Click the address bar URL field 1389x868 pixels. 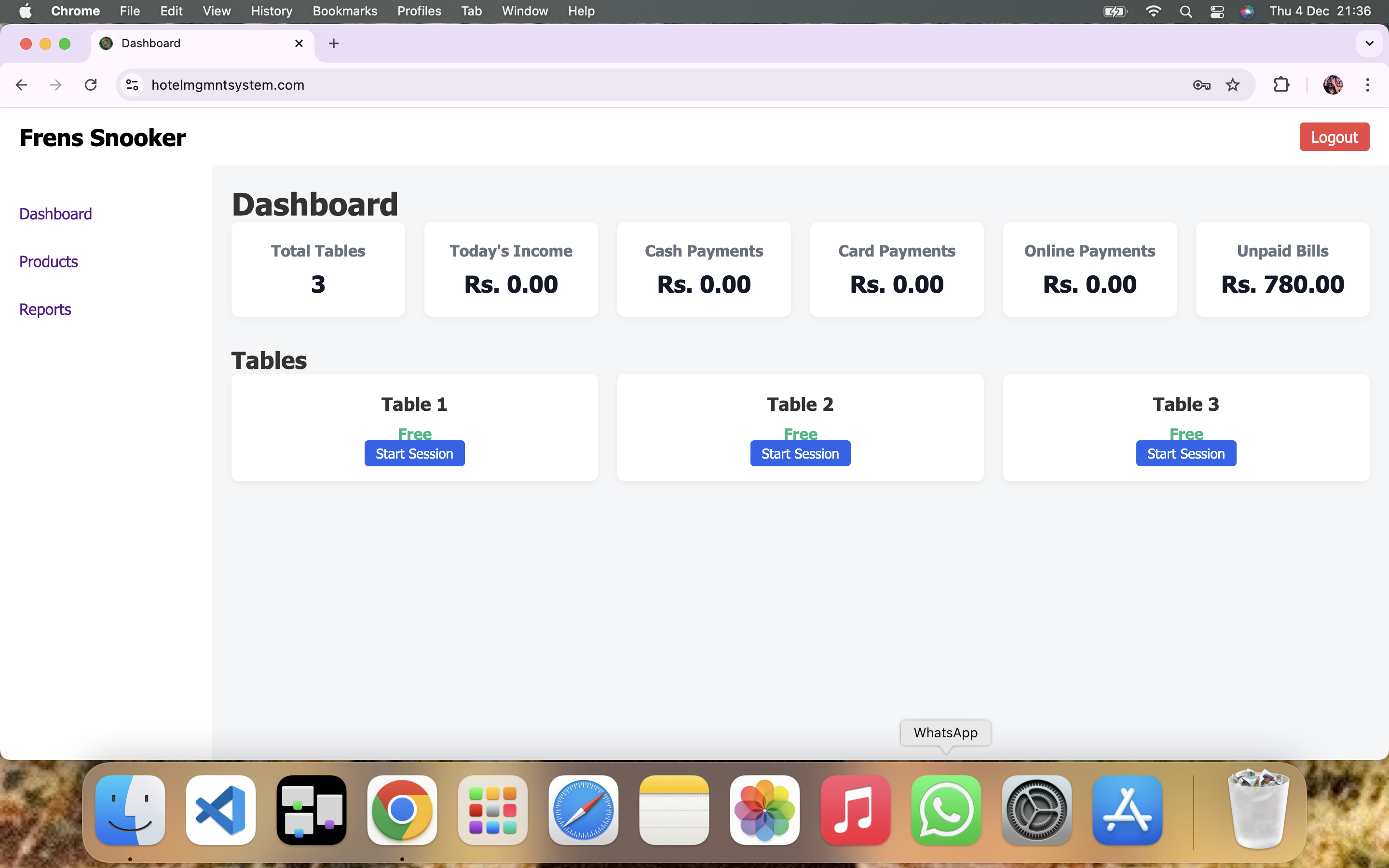[x=631, y=85]
